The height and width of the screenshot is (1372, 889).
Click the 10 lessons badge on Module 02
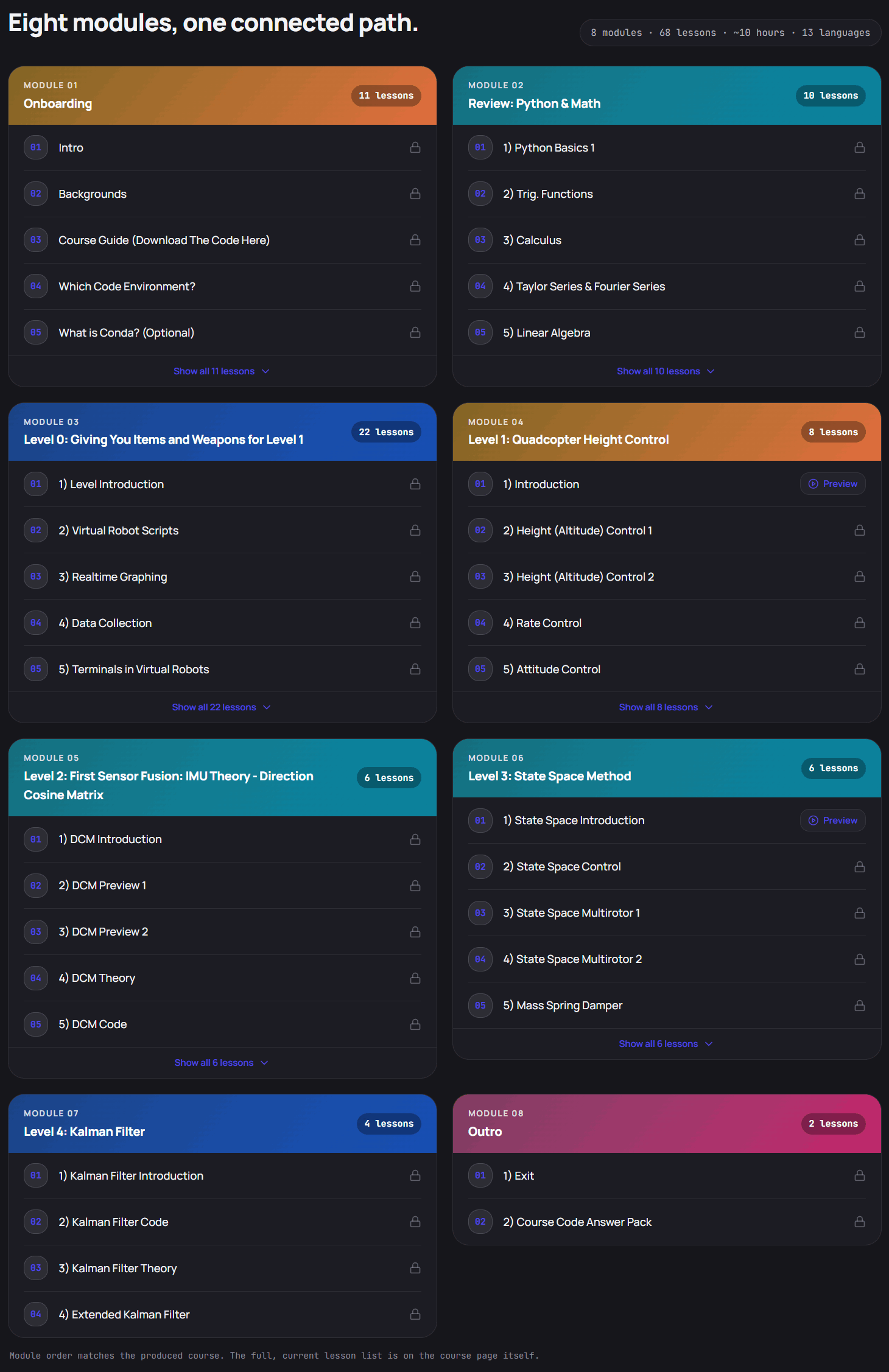pyautogui.click(x=831, y=96)
